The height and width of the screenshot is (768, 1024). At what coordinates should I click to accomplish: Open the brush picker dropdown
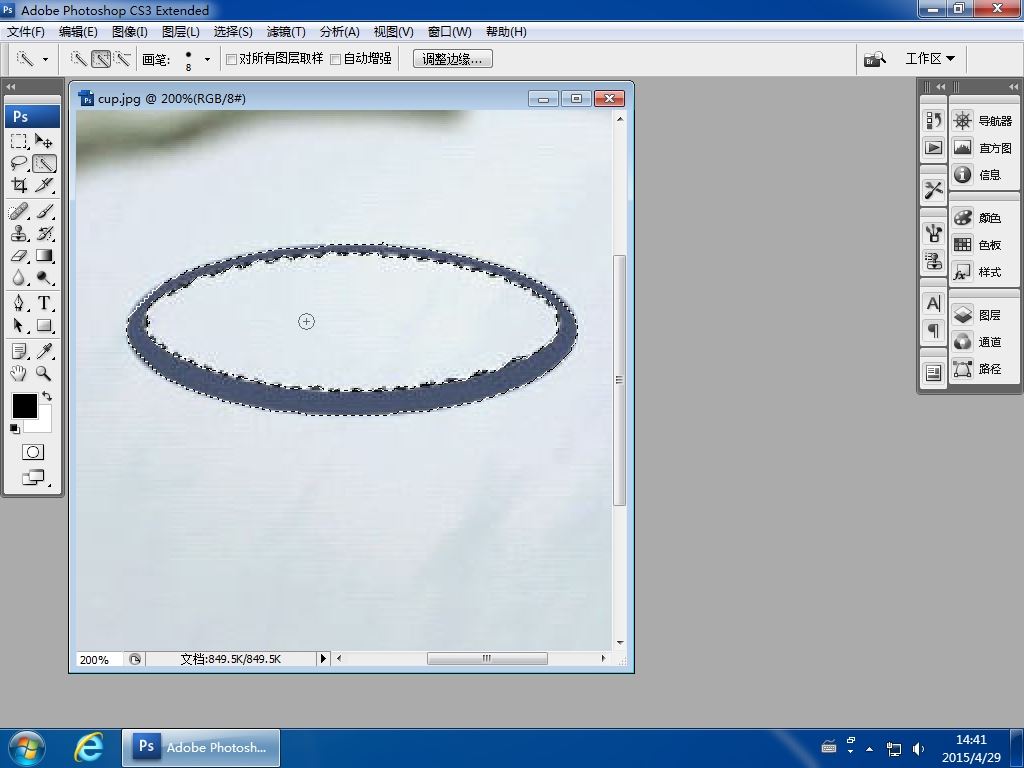click(208, 59)
